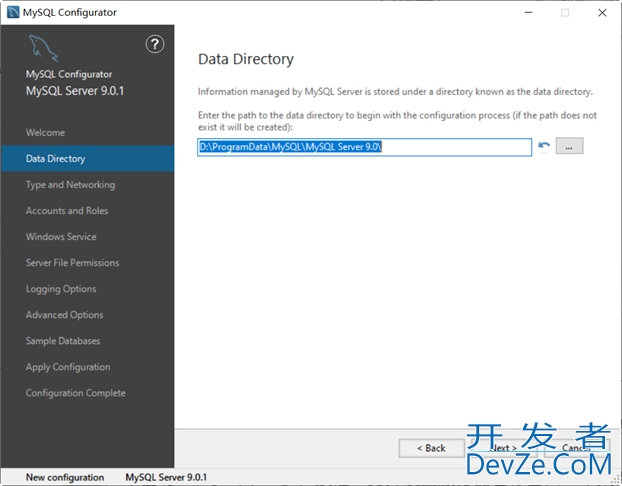Click the MySQL dolphin logo
622x486 pixels.
click(x=44, y=48)
